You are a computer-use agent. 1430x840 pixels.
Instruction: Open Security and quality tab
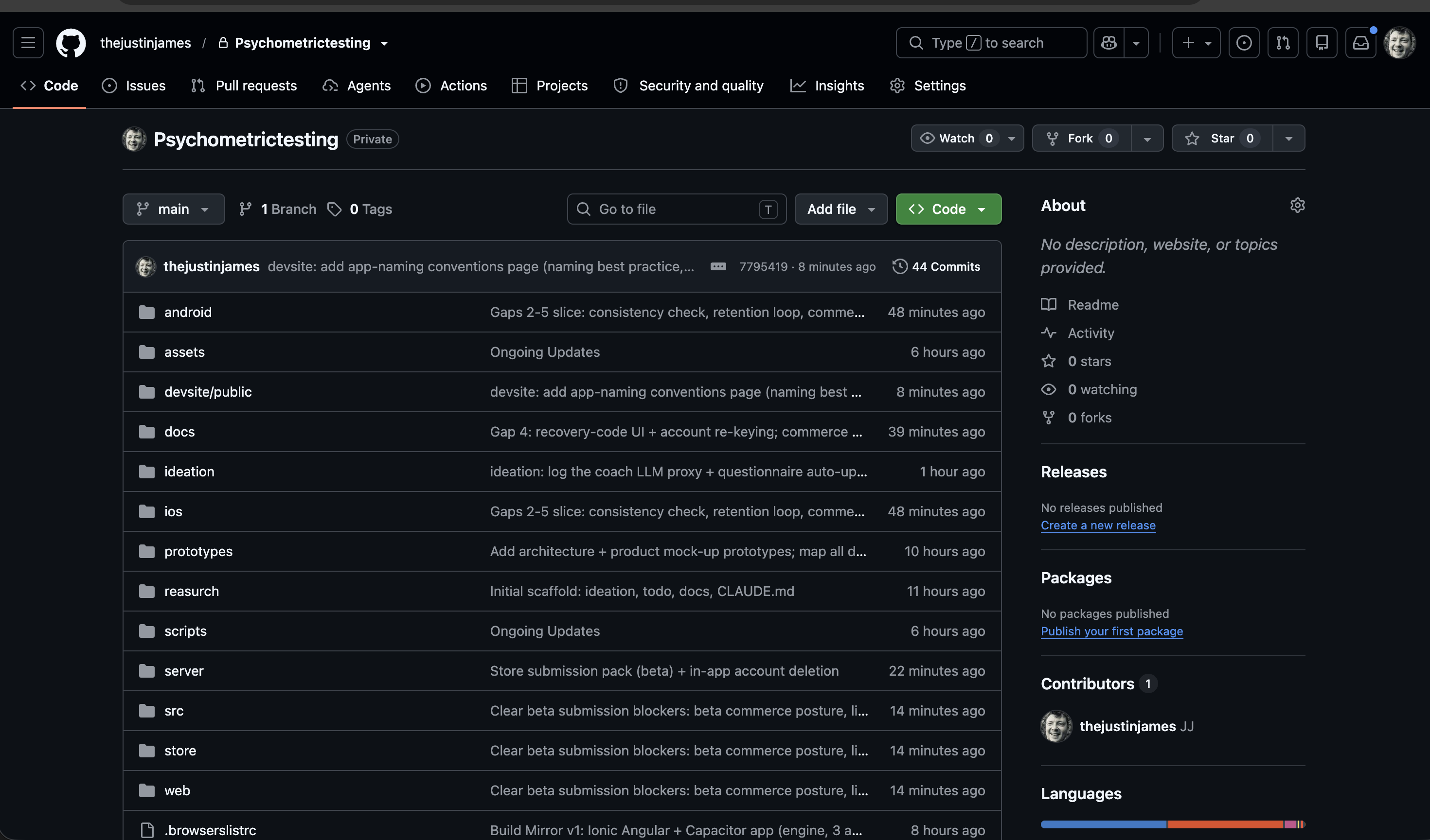tap(689, 86)
